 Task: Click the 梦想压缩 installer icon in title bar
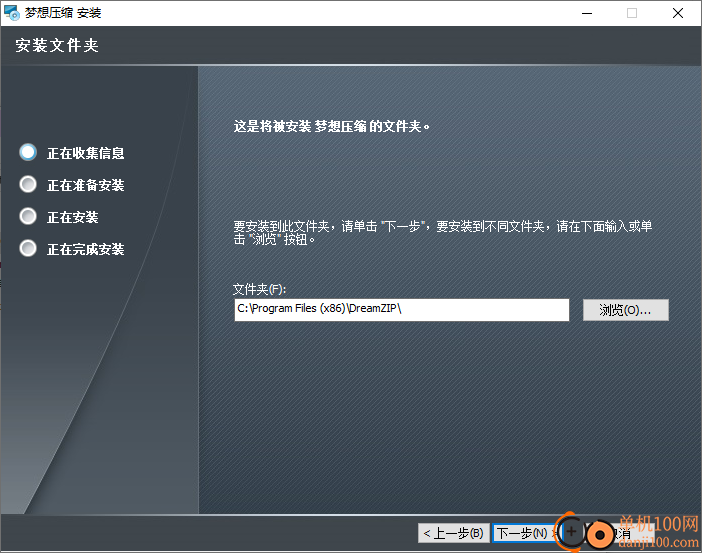(x=12, y=13)
